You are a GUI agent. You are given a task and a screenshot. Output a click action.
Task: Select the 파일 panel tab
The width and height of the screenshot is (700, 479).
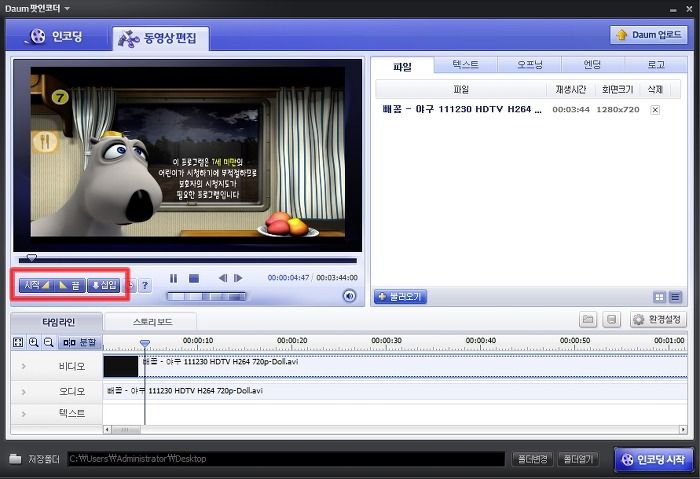coord(402,67)
